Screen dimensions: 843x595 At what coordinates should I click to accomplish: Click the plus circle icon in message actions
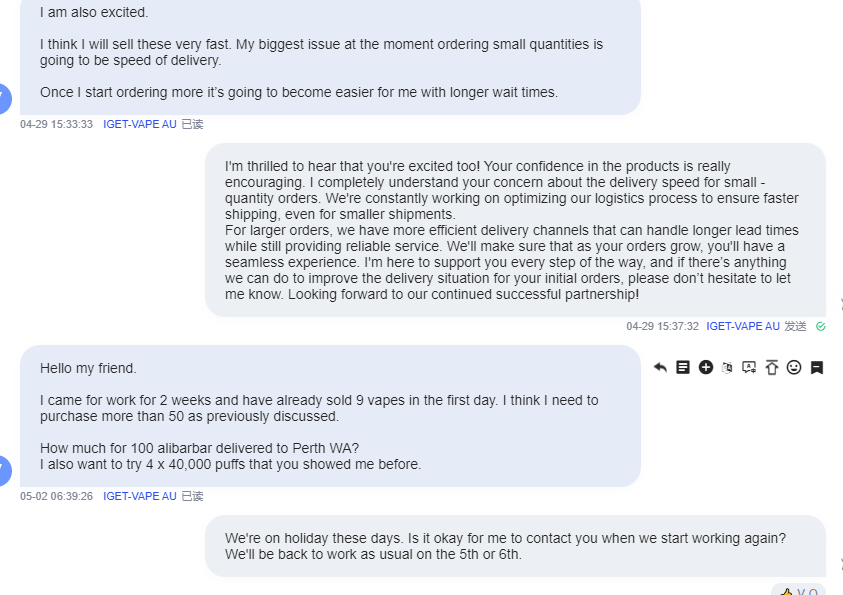(705, 367)
